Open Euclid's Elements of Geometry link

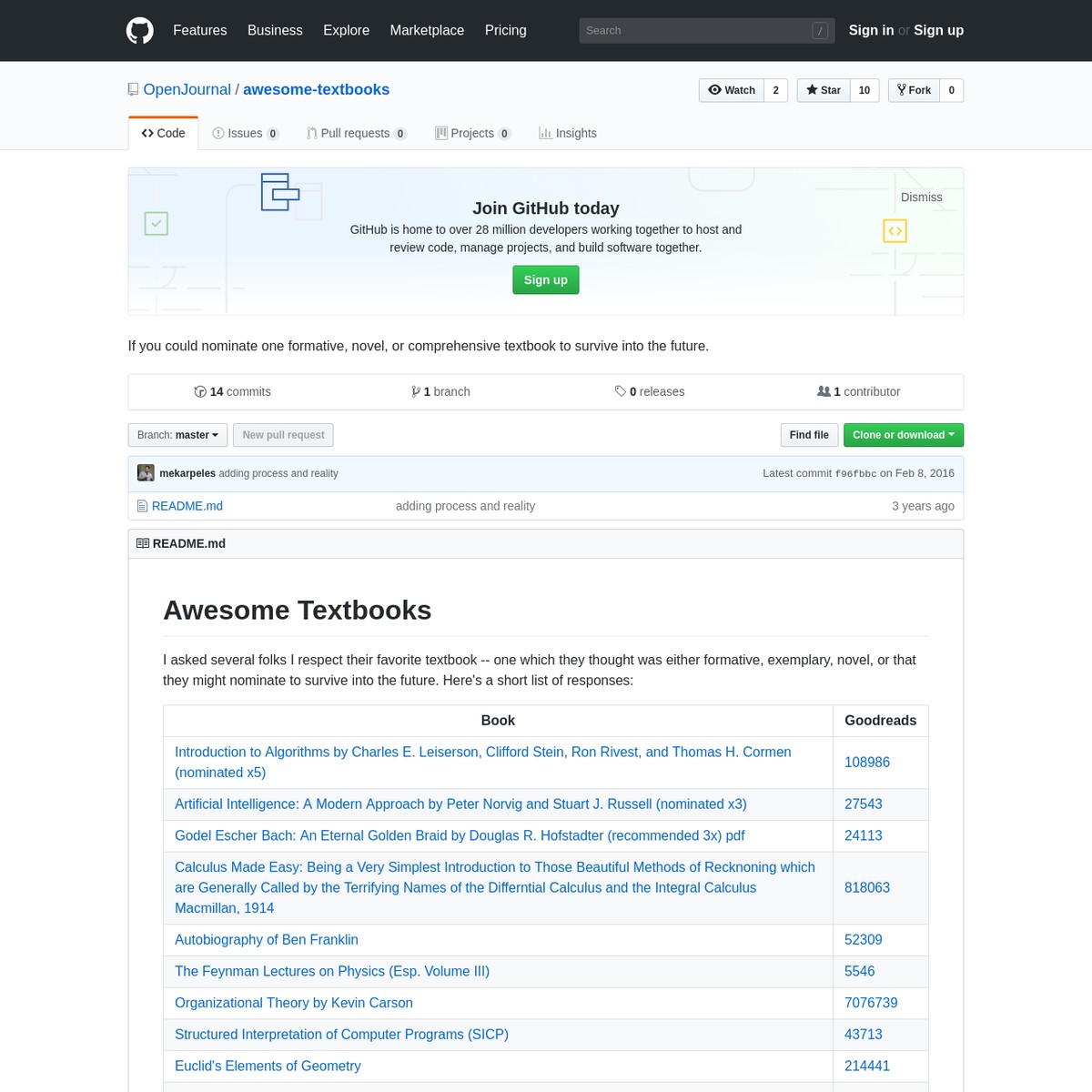point(268,1067)
